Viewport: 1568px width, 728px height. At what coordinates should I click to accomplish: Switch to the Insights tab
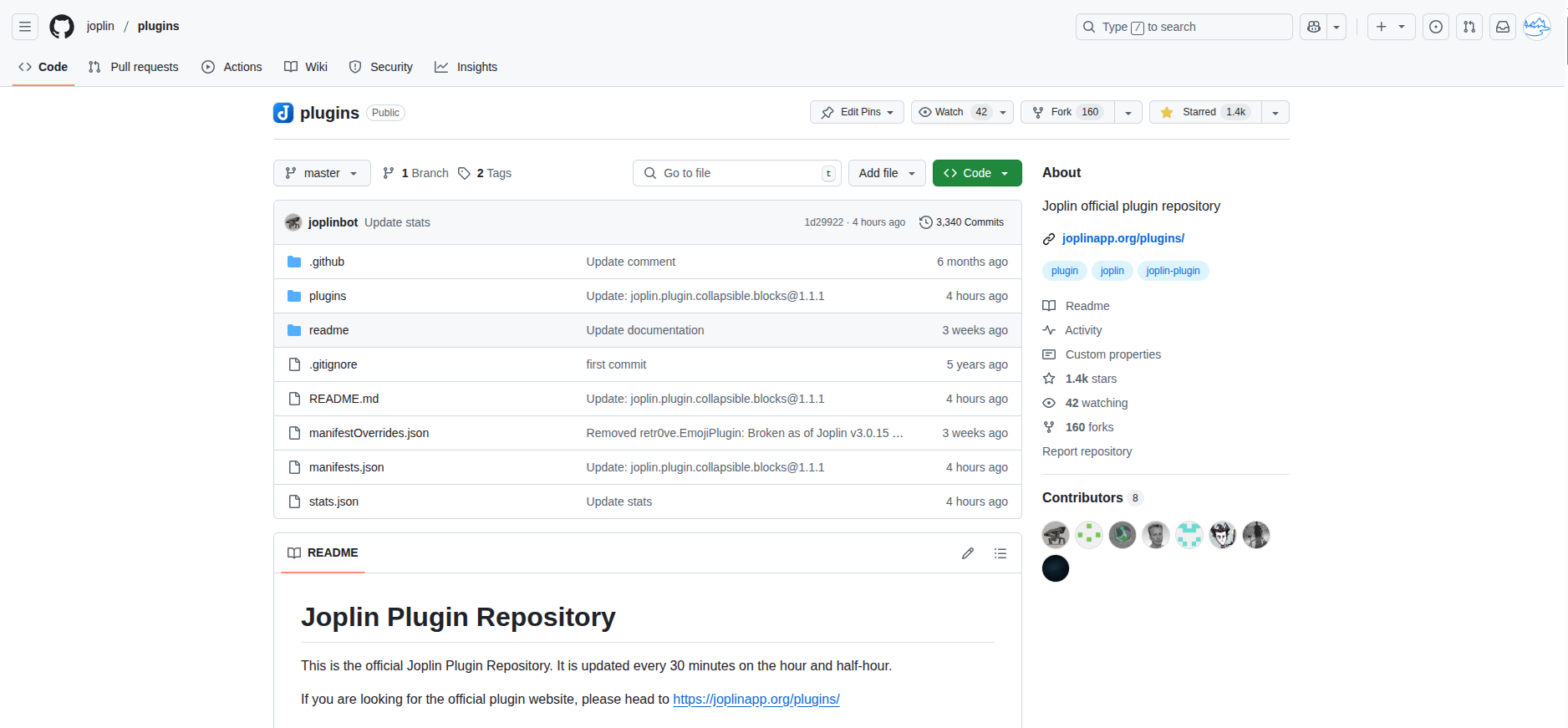click(466, 67)
